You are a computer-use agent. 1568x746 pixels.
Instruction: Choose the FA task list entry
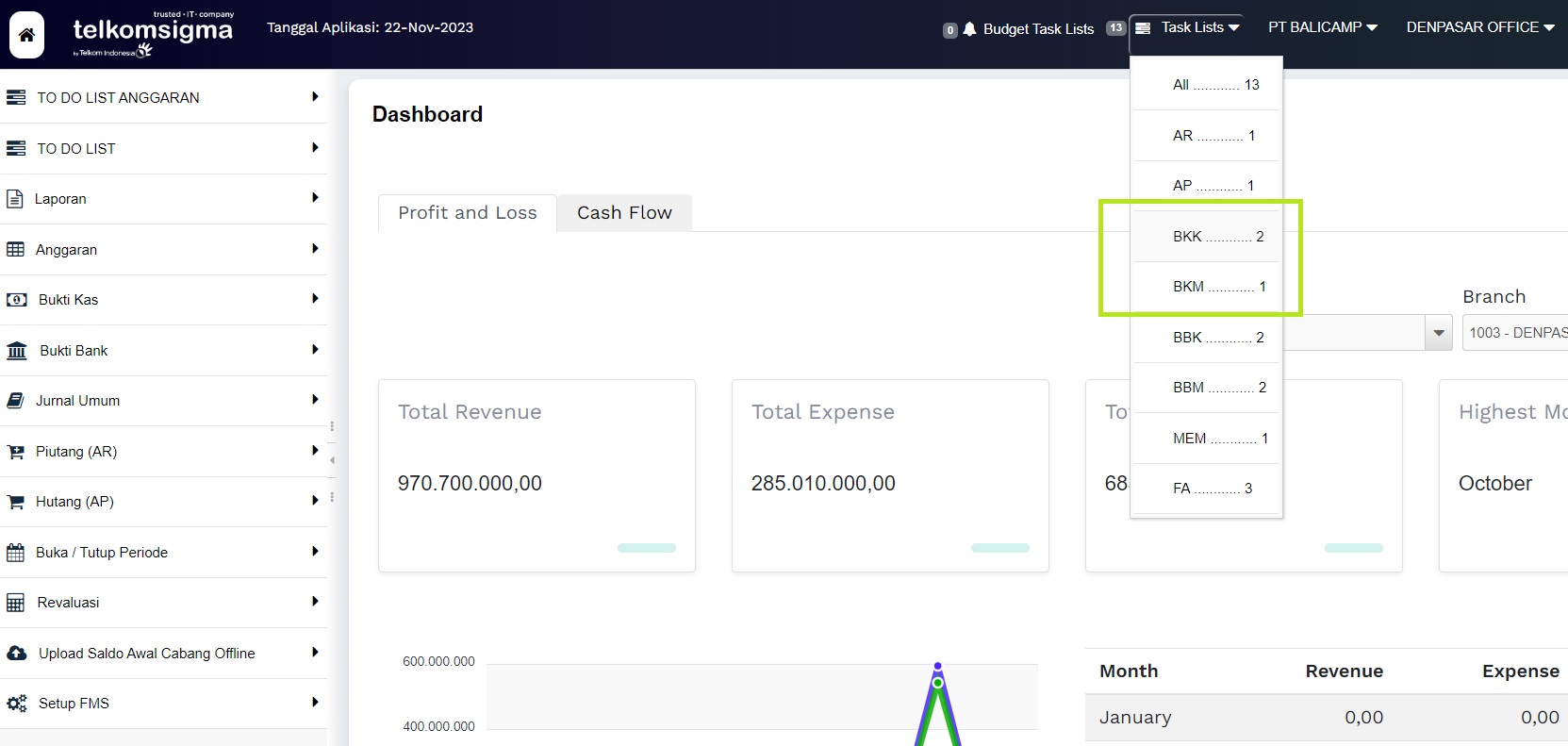tap(1207, 489)
